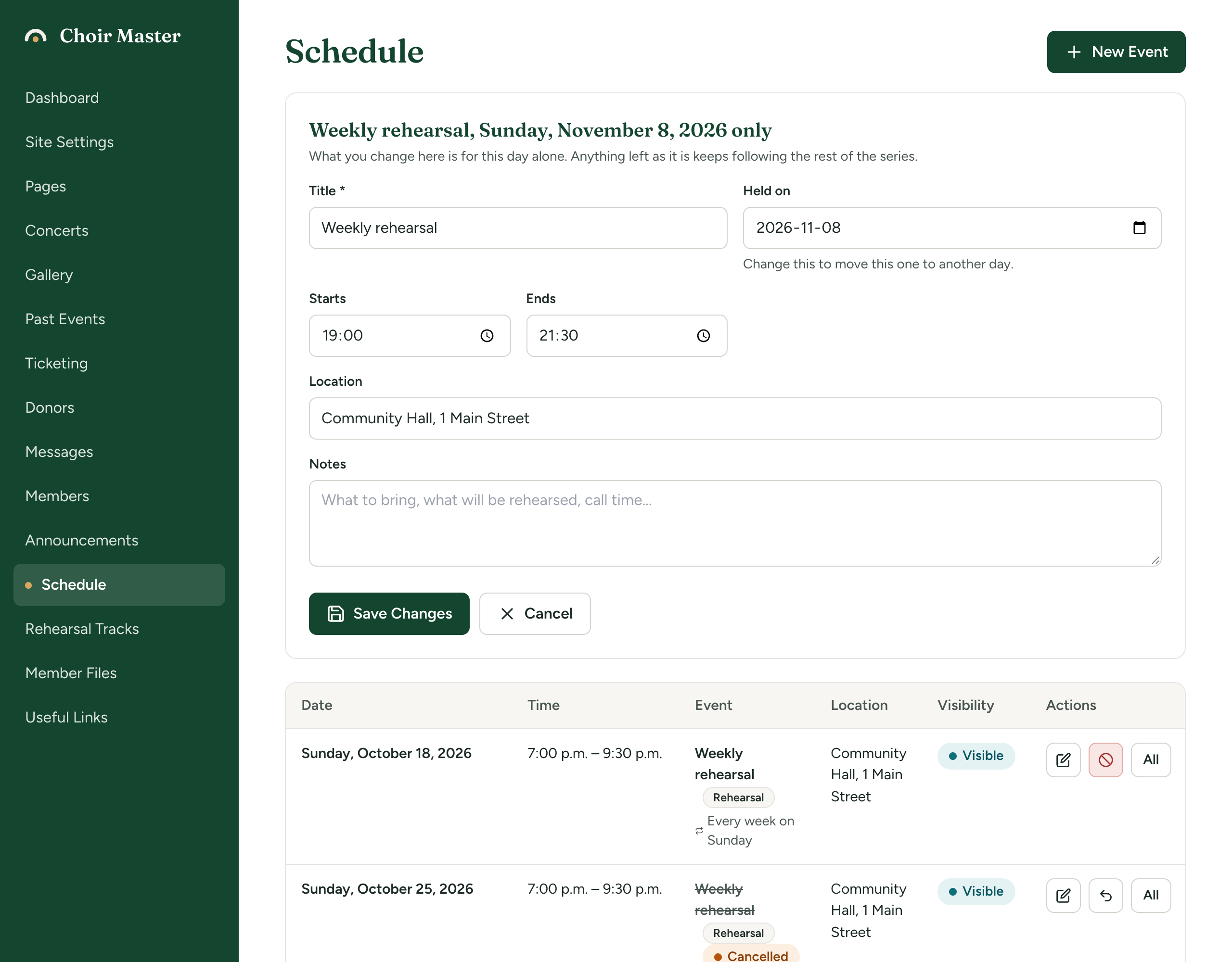Edit all occurrences via October 18 All button
Image resolution: width=1232 pixels, height=962 pixels.
[x=1150, y=759]
